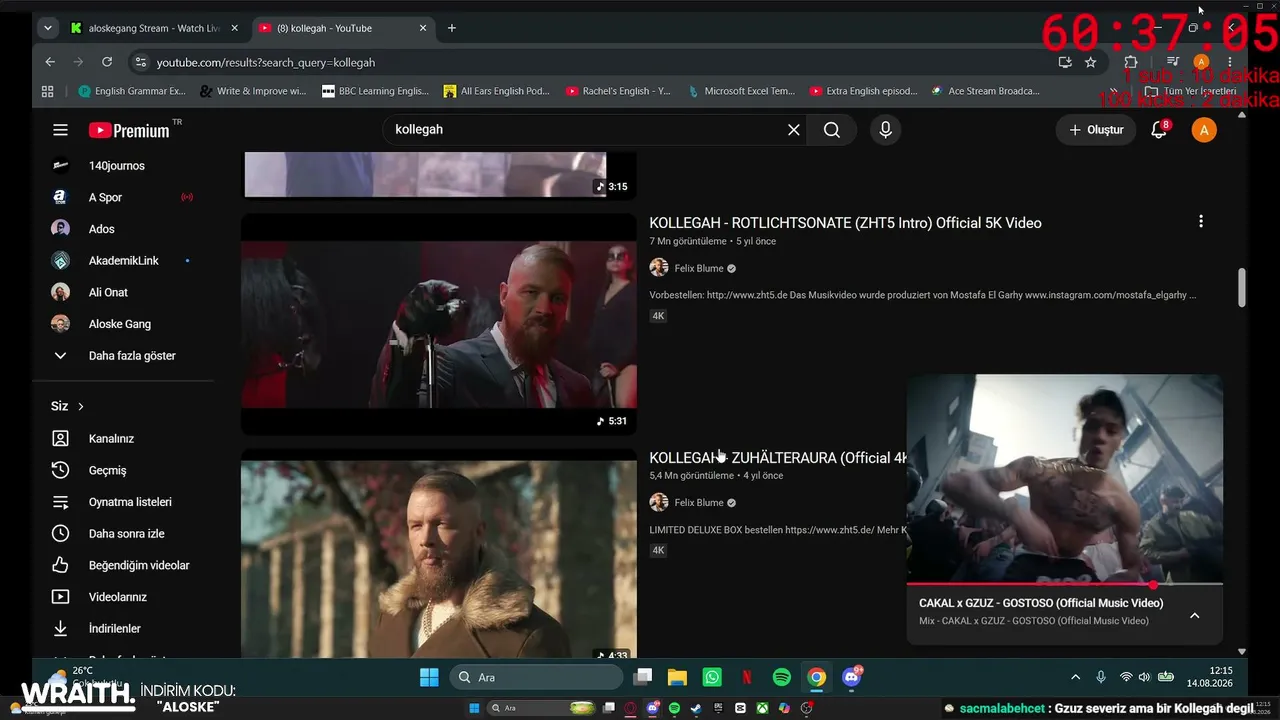Screen dimensions: 1280x720
Task: Open the Oluştur create menu
Action: [x=1096, y=130]
